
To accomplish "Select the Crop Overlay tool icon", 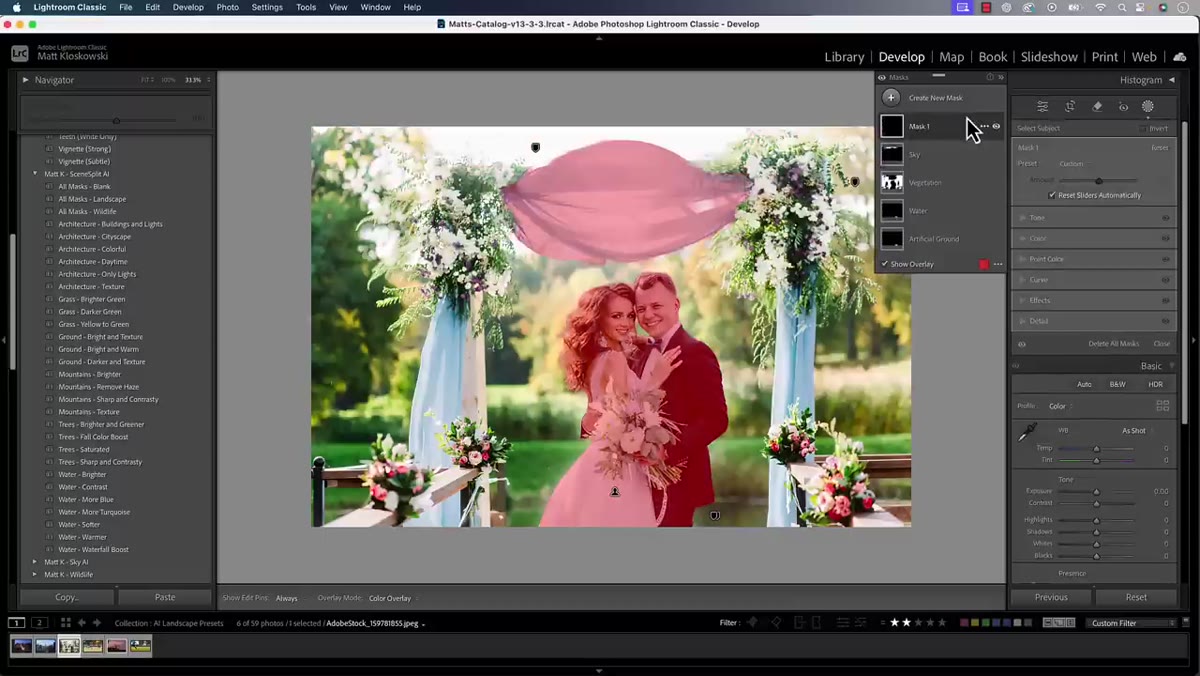I will tap(1070, 106).
